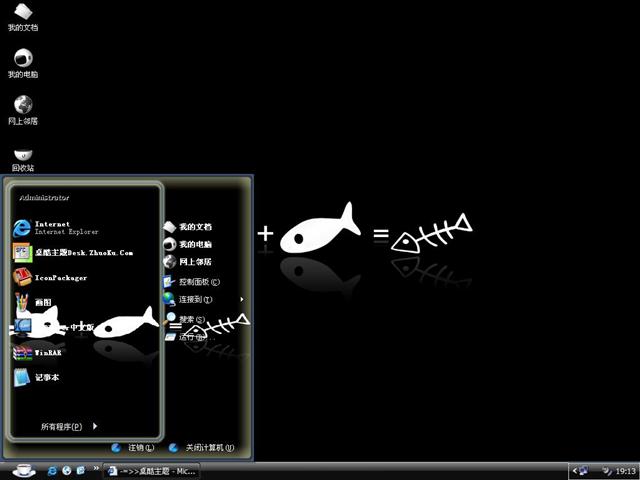Click the system tray clock showing 19:13
The image size is (640, 480).
[x=625, y=470]
